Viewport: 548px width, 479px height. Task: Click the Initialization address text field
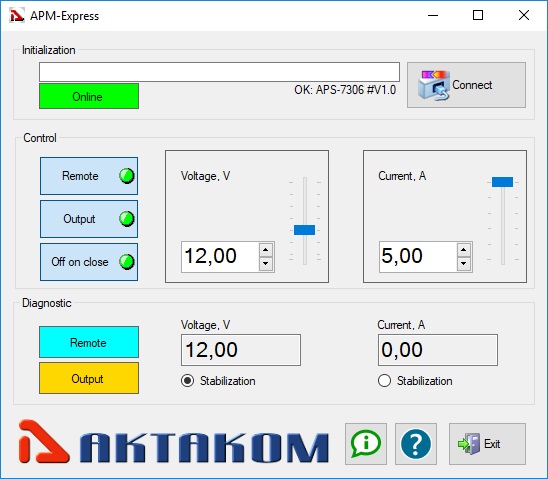219,72
